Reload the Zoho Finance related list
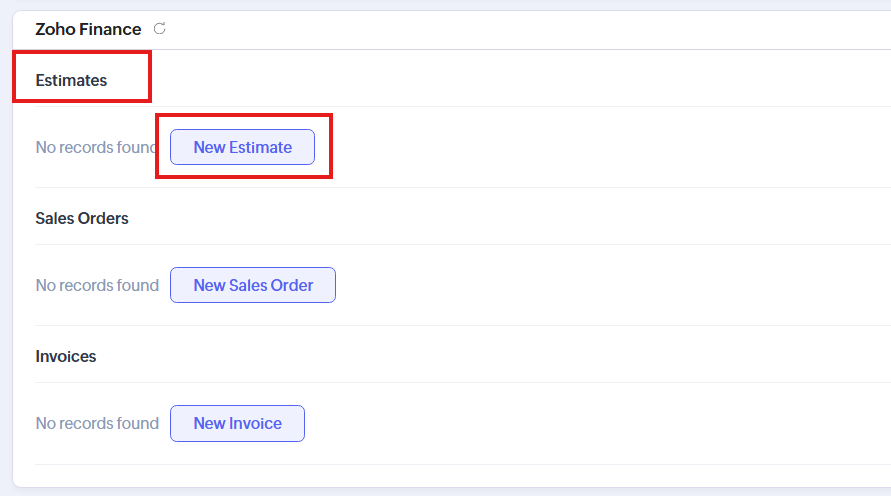 160,29
